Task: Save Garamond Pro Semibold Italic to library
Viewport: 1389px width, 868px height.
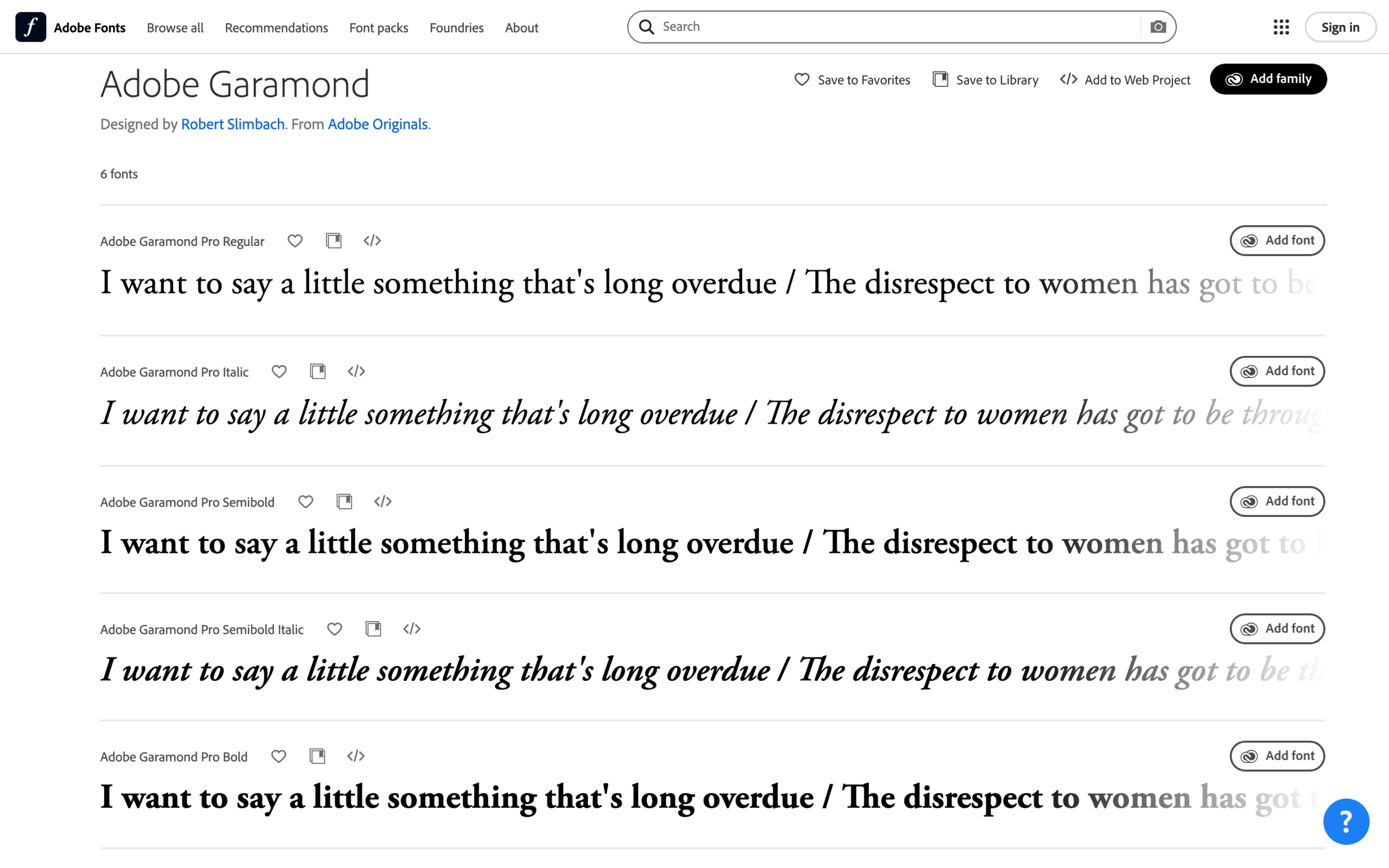Action: point(374,629)
